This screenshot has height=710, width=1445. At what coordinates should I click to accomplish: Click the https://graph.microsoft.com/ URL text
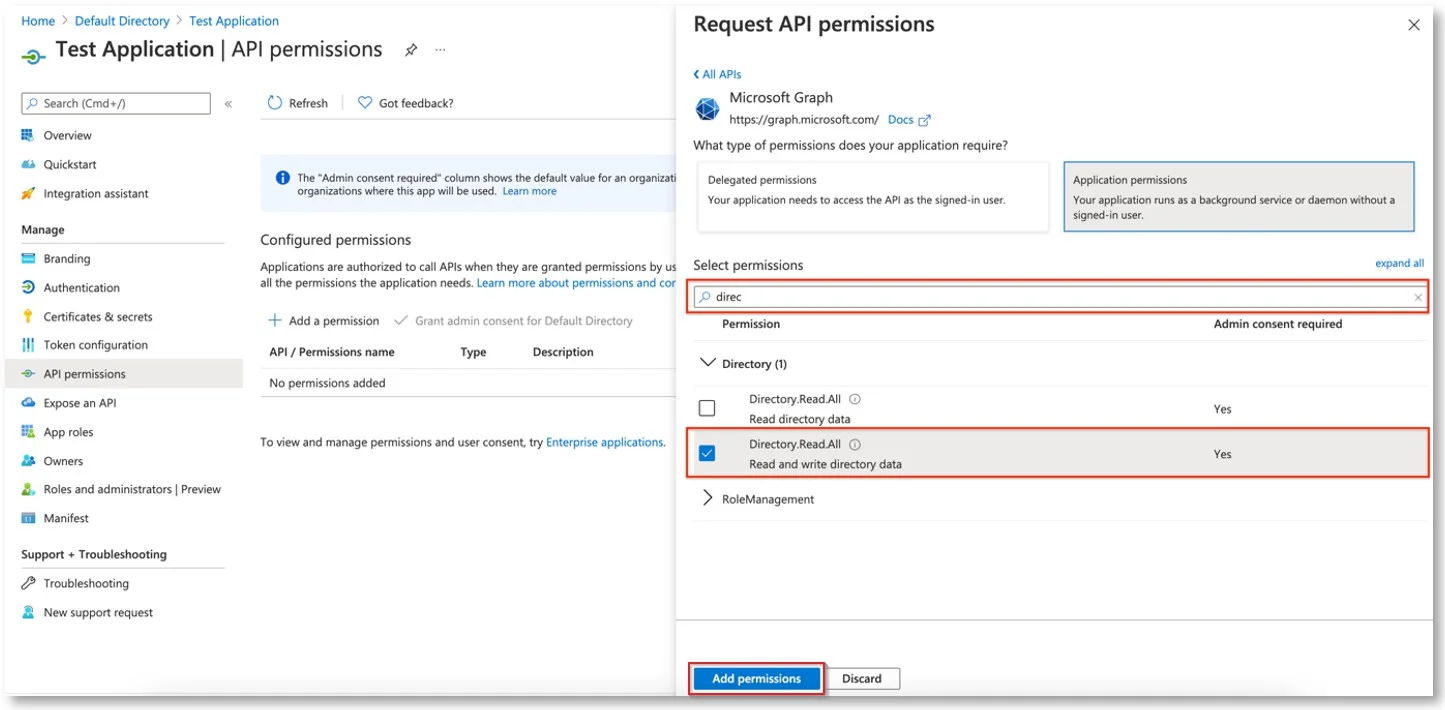tap(804, 120)
